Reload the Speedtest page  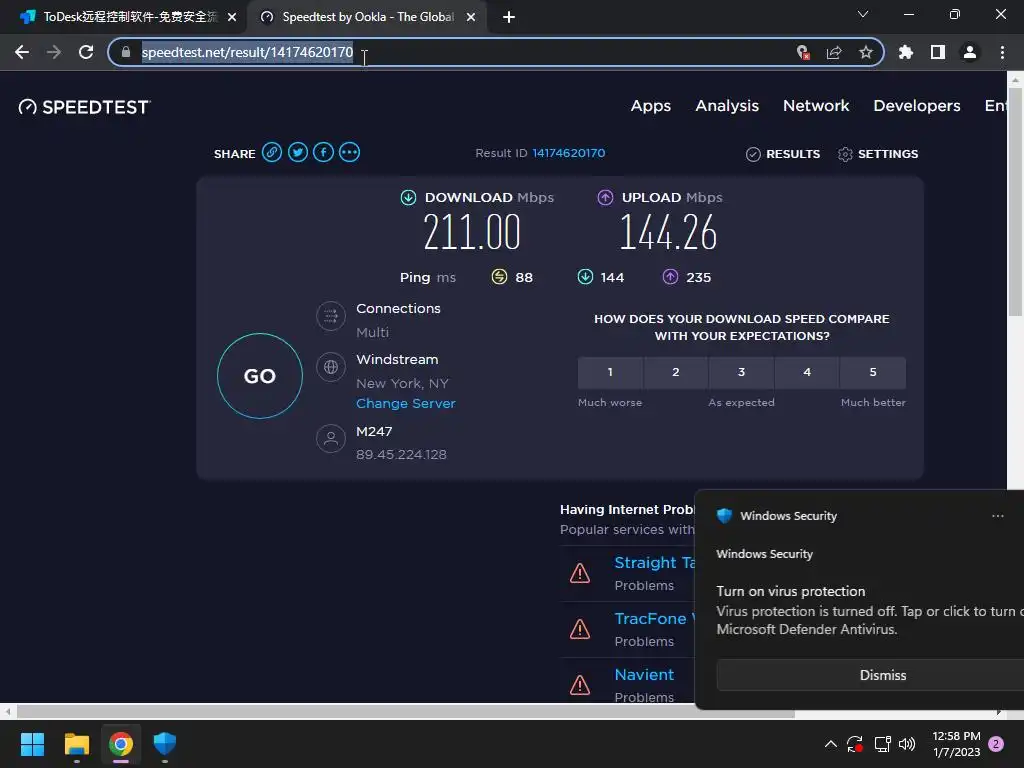(86, 52)
